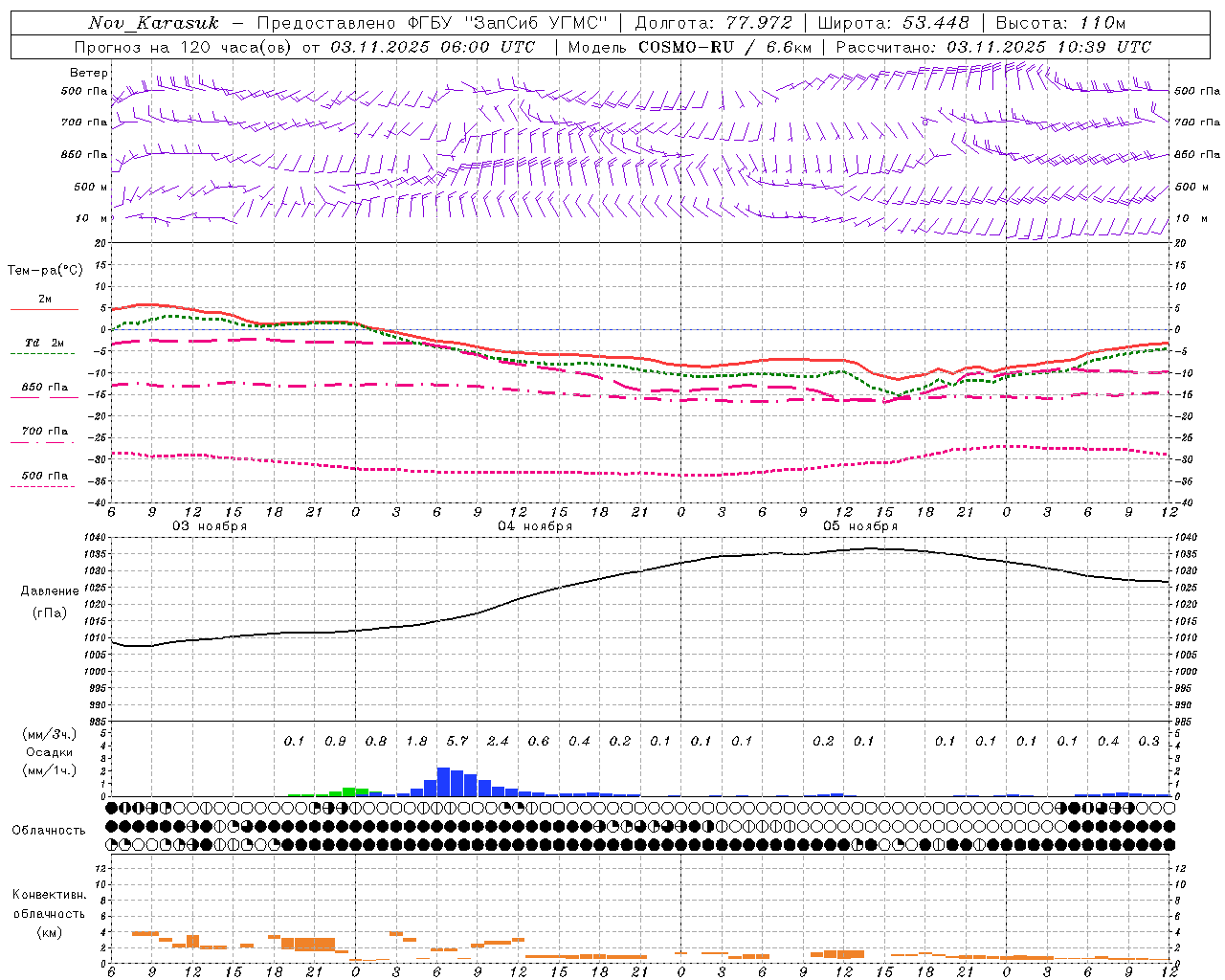
Task: Click the Тем-ра(°C) axis title
Action: pyautogui.click(x=45, y=271)
